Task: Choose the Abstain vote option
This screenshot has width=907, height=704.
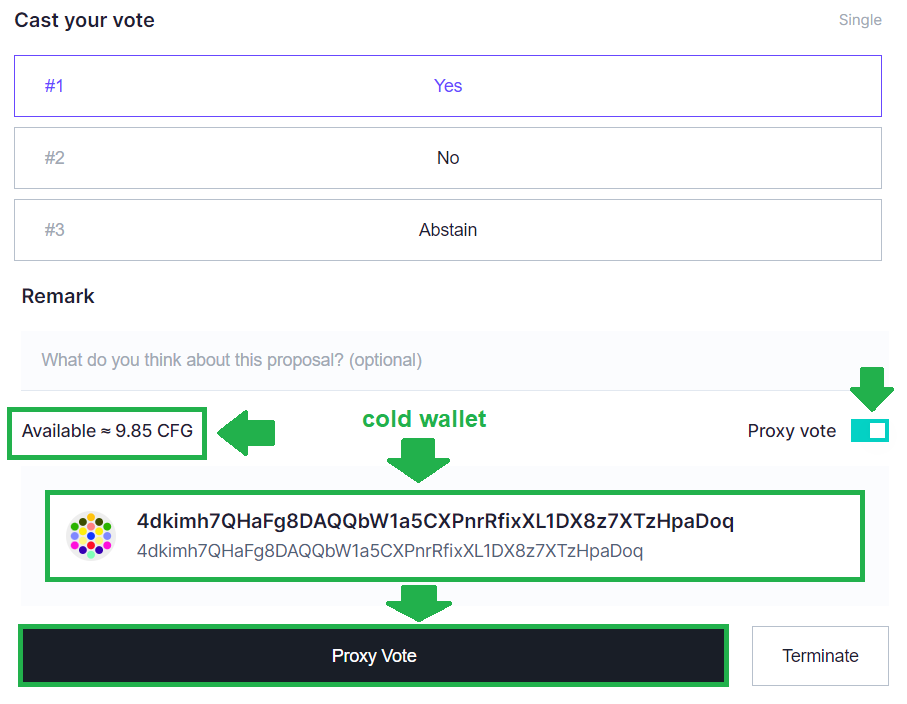Action: pos(448,230)
